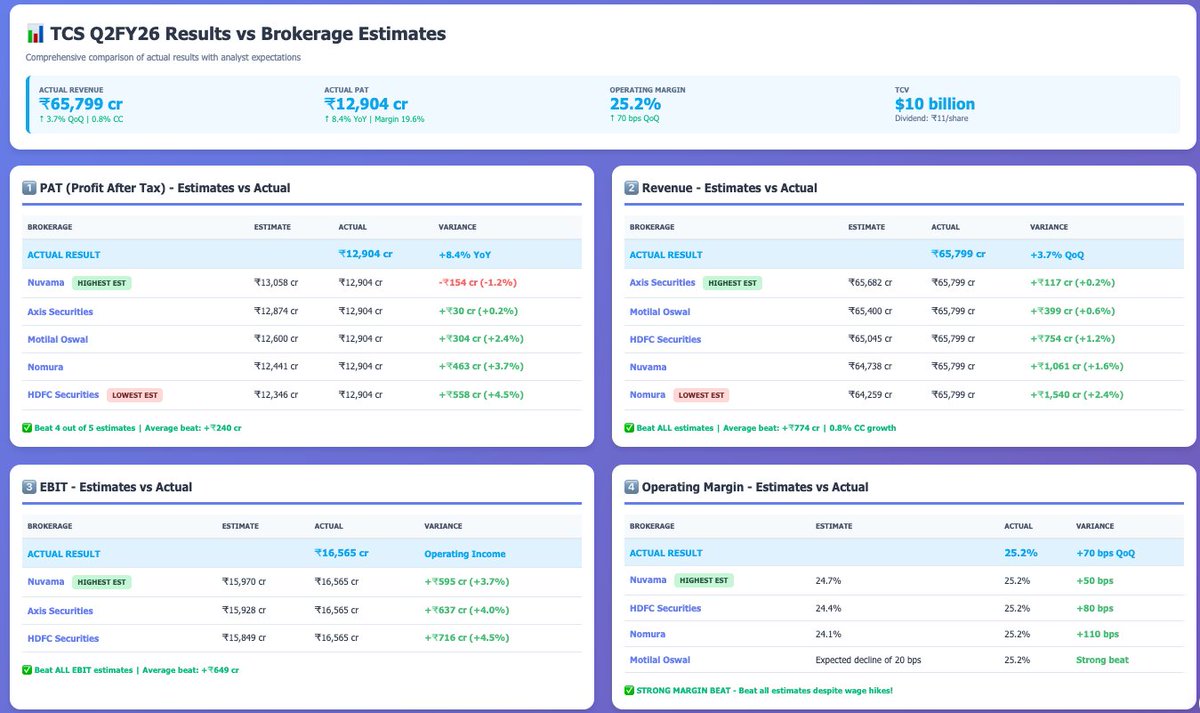This screenshot has height=713, width=1200.
Task: Click variance '+₹716 cr (+4.5%)'
Action: (x=467, y=638)
